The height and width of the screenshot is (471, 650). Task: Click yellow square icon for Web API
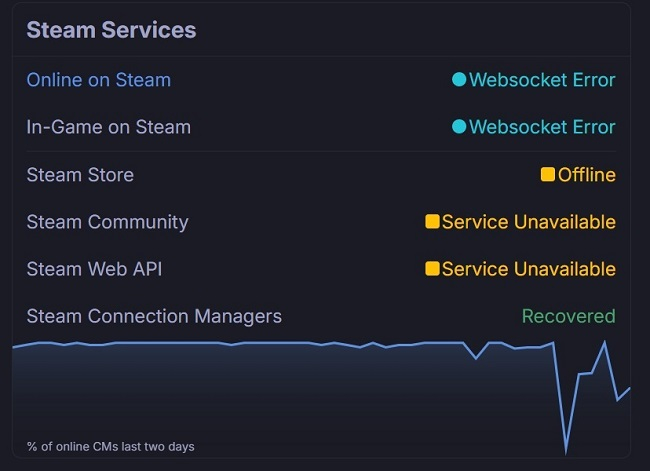432,269
